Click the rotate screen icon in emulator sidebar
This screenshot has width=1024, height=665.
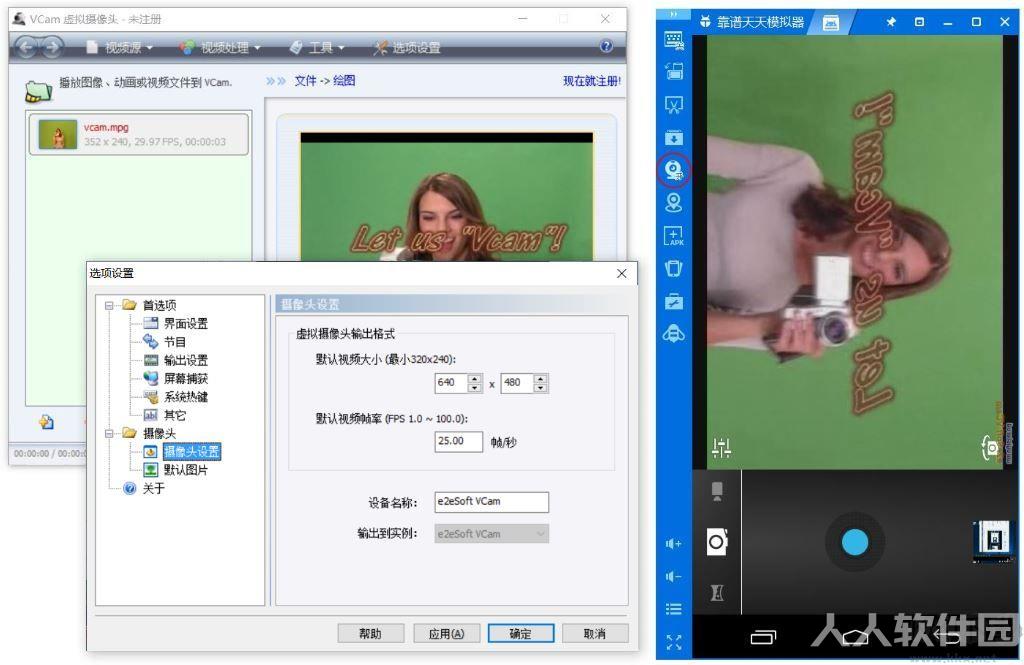673,71
